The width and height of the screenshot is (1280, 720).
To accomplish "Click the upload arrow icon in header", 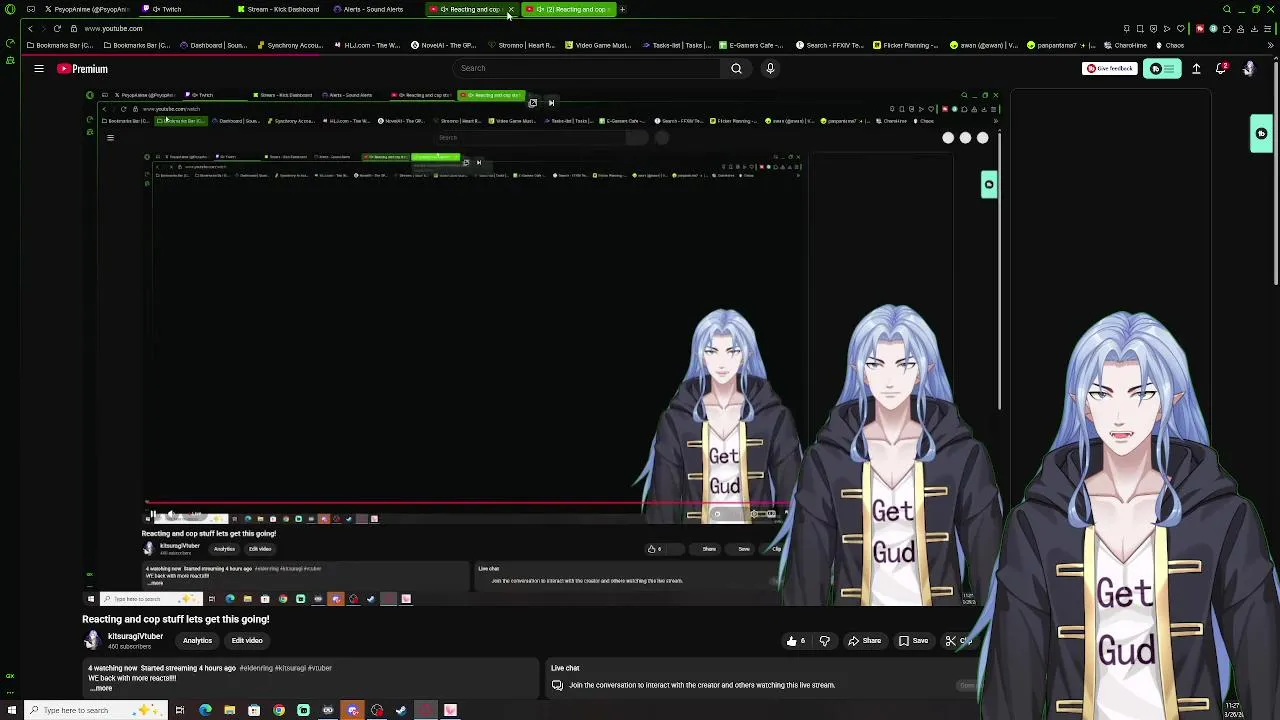I will pos(1196,69).
